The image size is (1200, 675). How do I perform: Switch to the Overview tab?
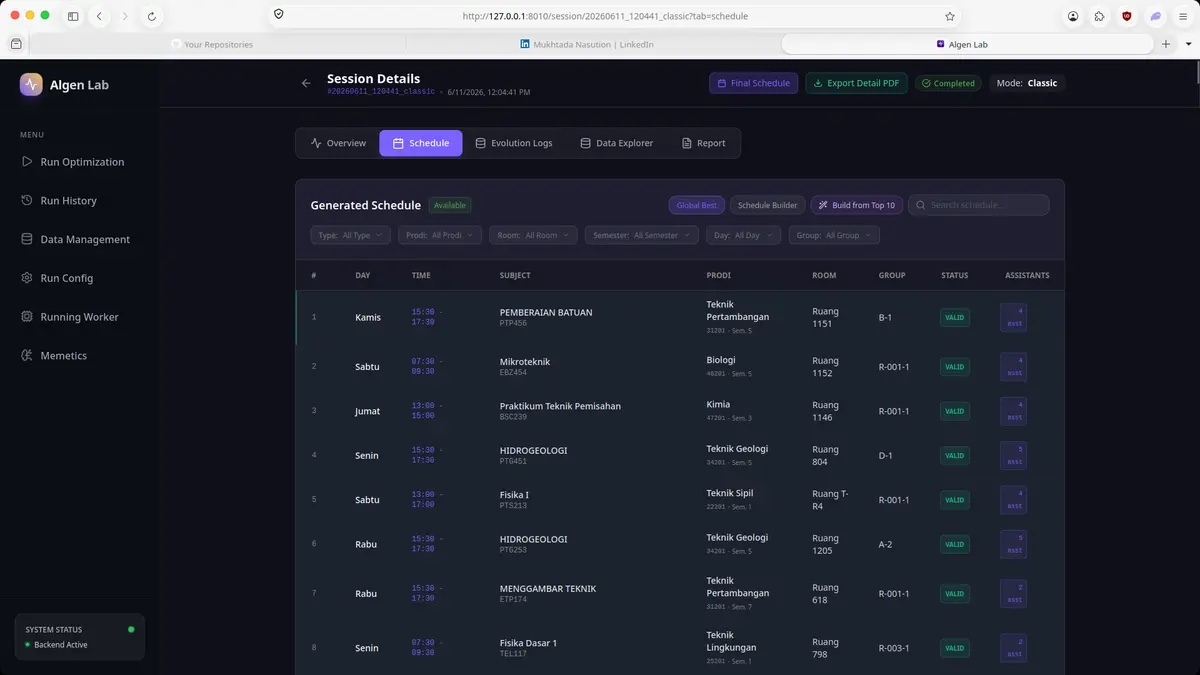point(338,143)
